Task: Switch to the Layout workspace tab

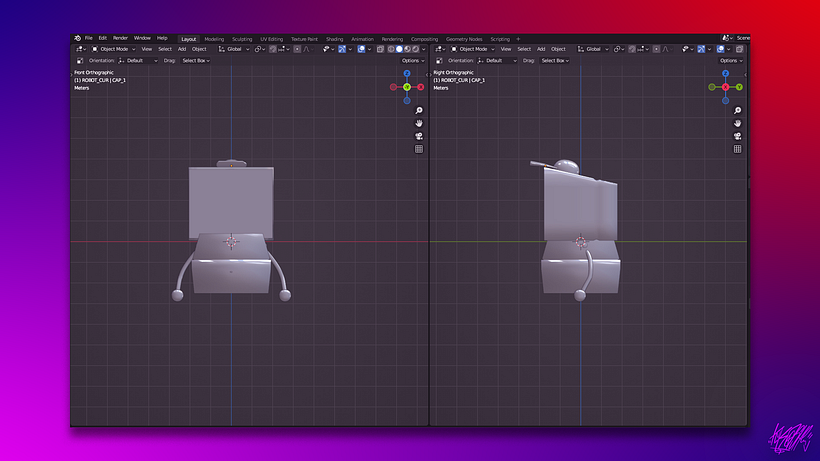Action: [x=188, y=39]
